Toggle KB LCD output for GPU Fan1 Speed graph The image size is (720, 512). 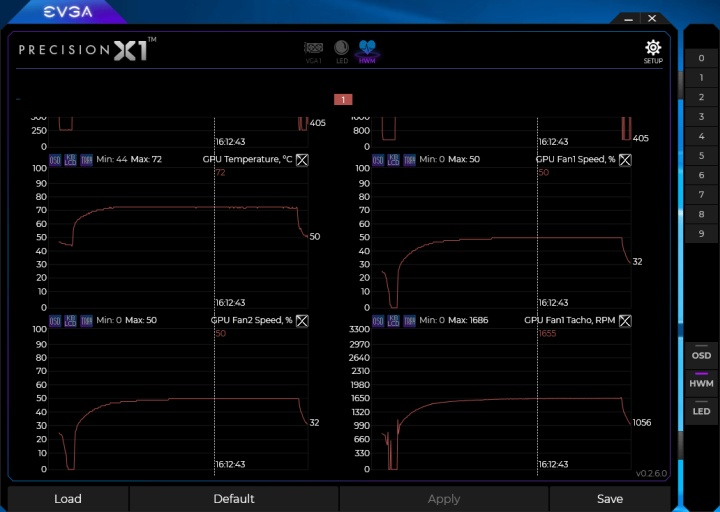[x=394, y=160]
